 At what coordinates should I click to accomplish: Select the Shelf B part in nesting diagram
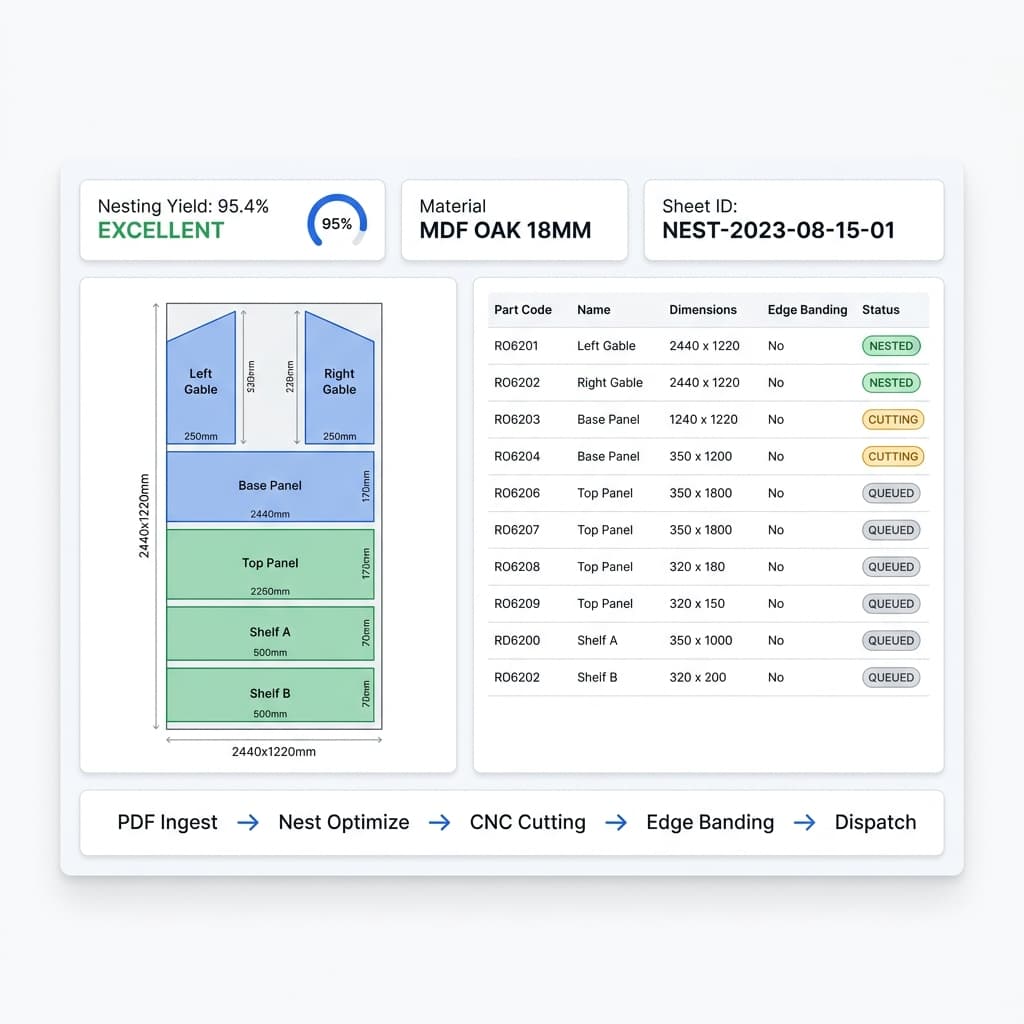[x=270, y=695]
